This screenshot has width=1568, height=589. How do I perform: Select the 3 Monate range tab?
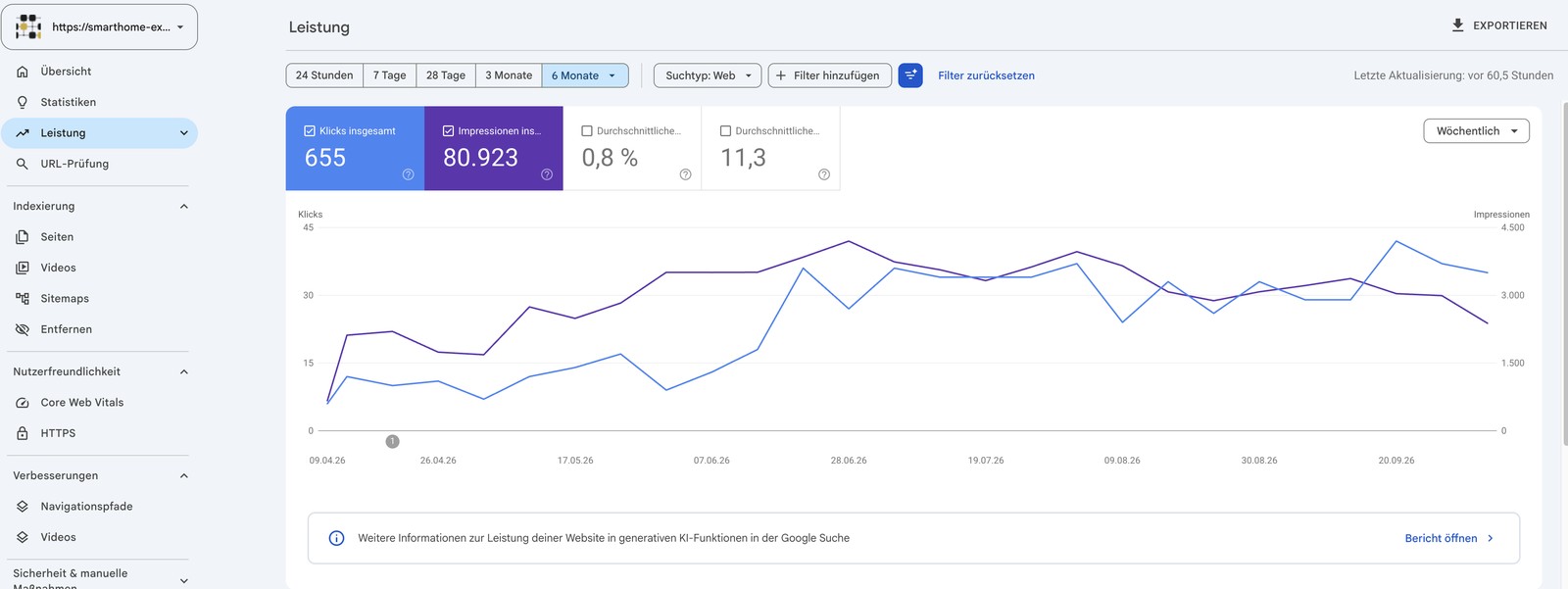click(x=509, y=75)
